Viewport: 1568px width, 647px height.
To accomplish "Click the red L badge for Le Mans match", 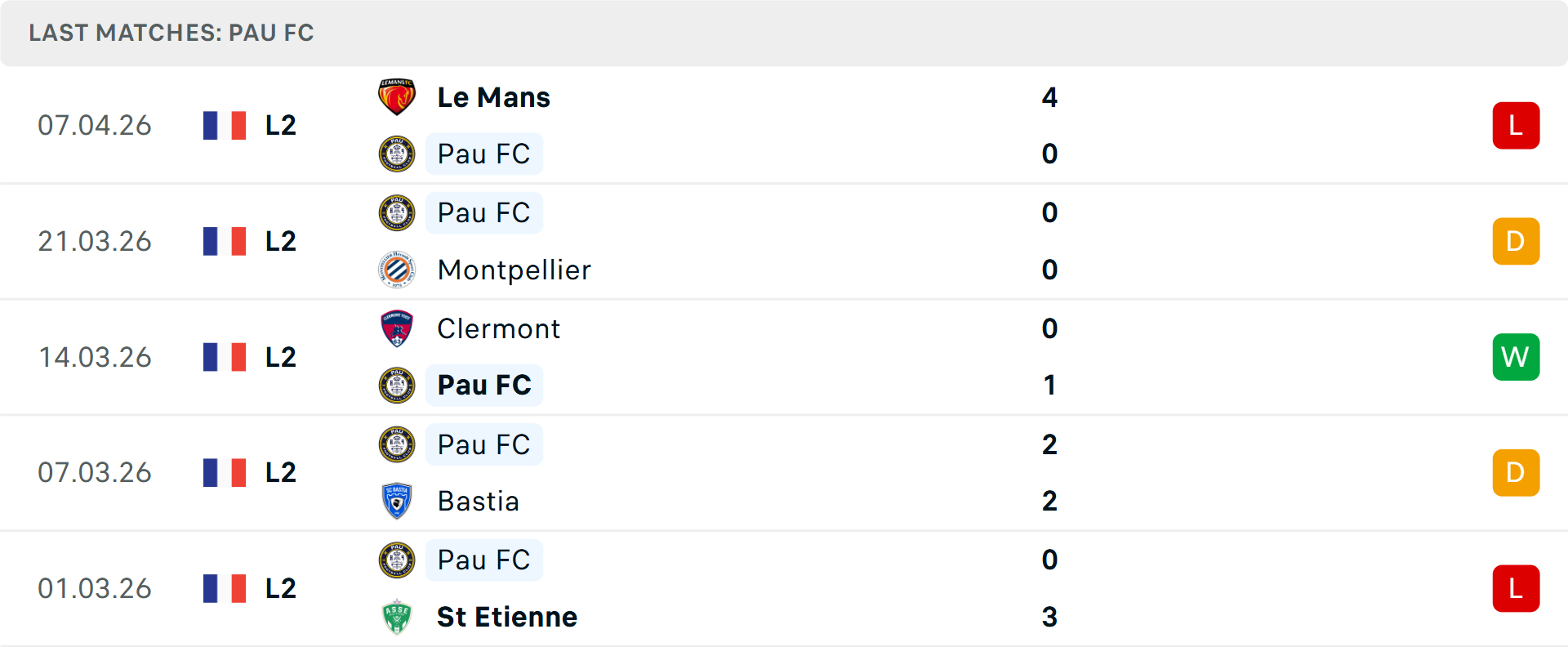I will [1516, 126].
